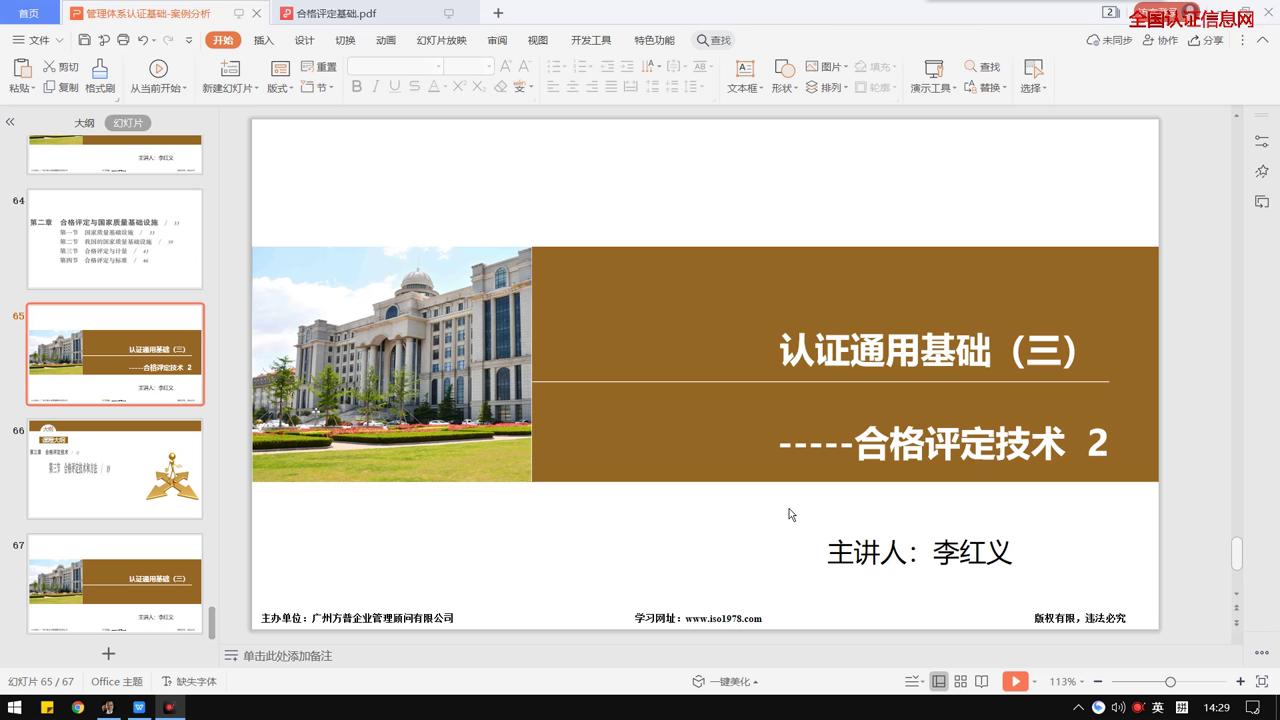Screen dimensions: 1280x720
Task: Open Windows Start menu
Action: (x=15, y=707)
